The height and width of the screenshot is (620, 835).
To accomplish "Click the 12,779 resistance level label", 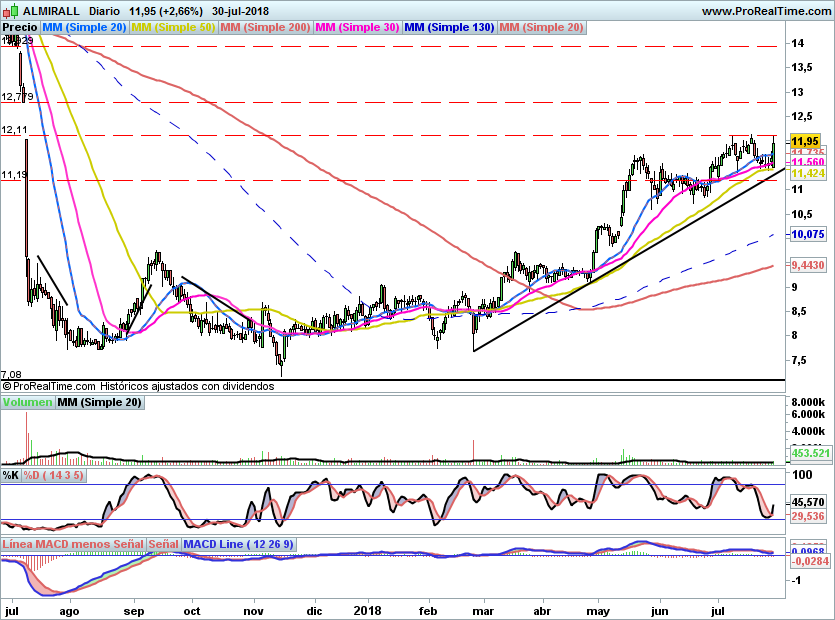I will click(18, 97).
